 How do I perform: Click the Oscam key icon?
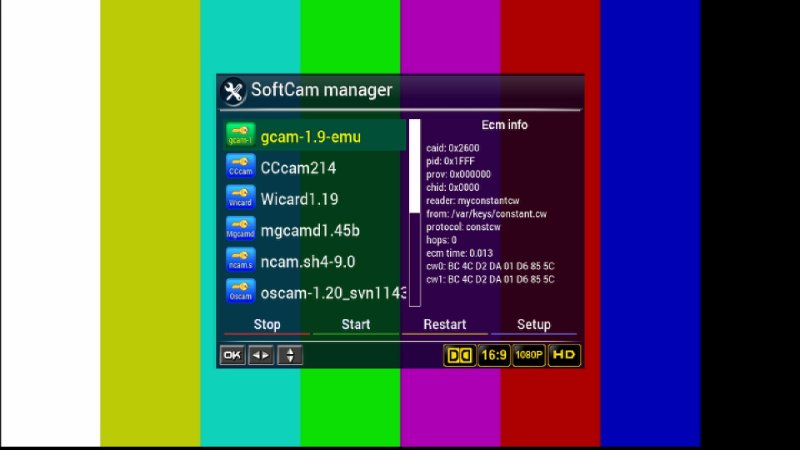(x=241, y=292)
